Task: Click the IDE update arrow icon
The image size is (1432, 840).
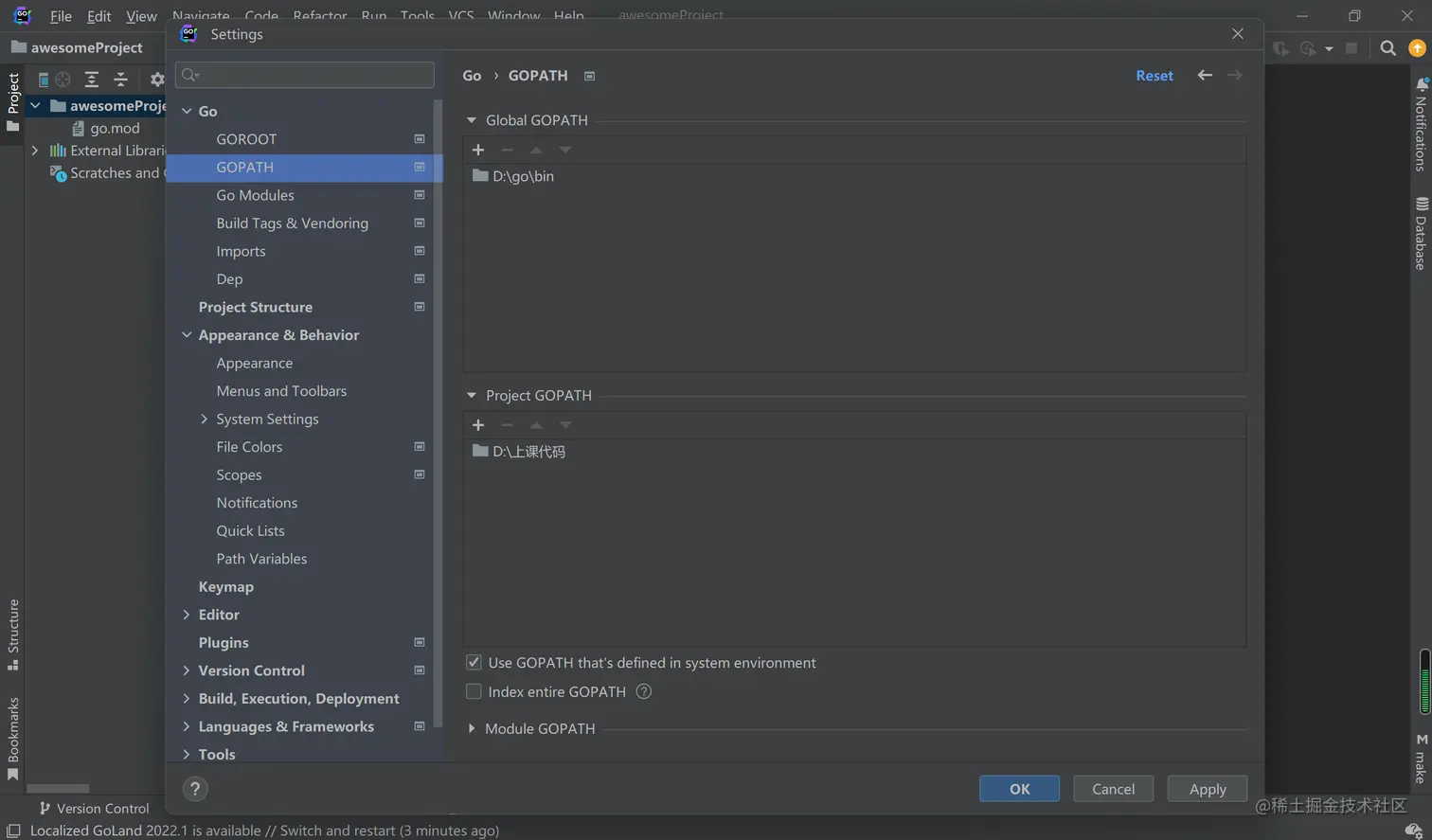Action: coord(1418,48)
